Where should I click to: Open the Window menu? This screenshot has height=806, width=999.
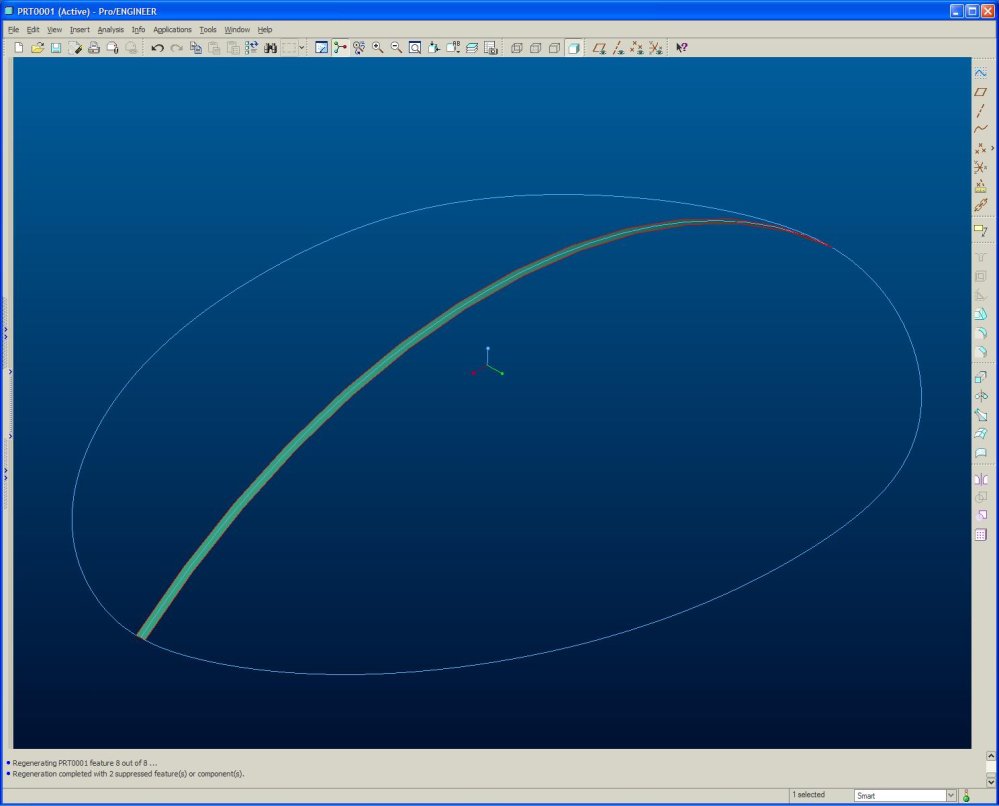[237, 30]
